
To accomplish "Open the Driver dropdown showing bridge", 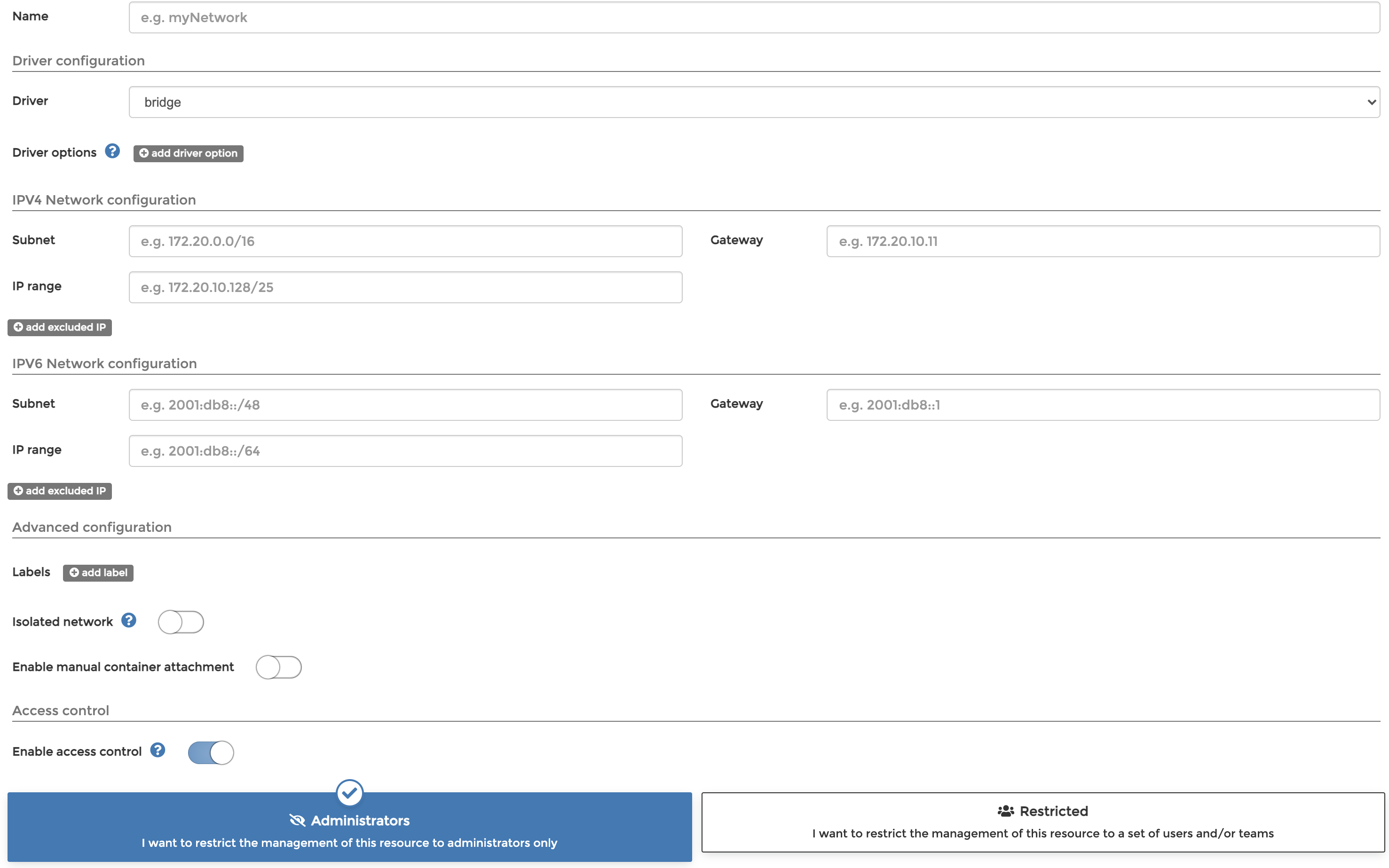I will click(x=754, y=102).
